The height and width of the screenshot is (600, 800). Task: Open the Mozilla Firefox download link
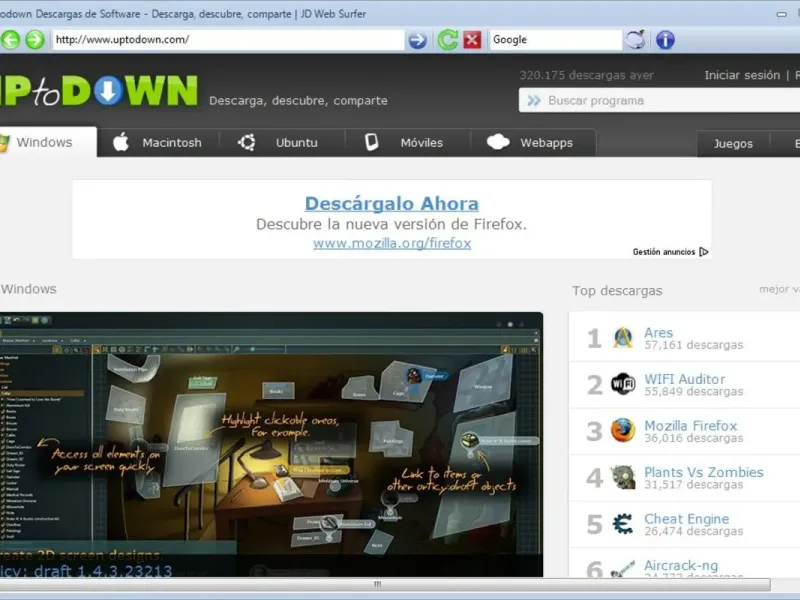pos(690,426)
